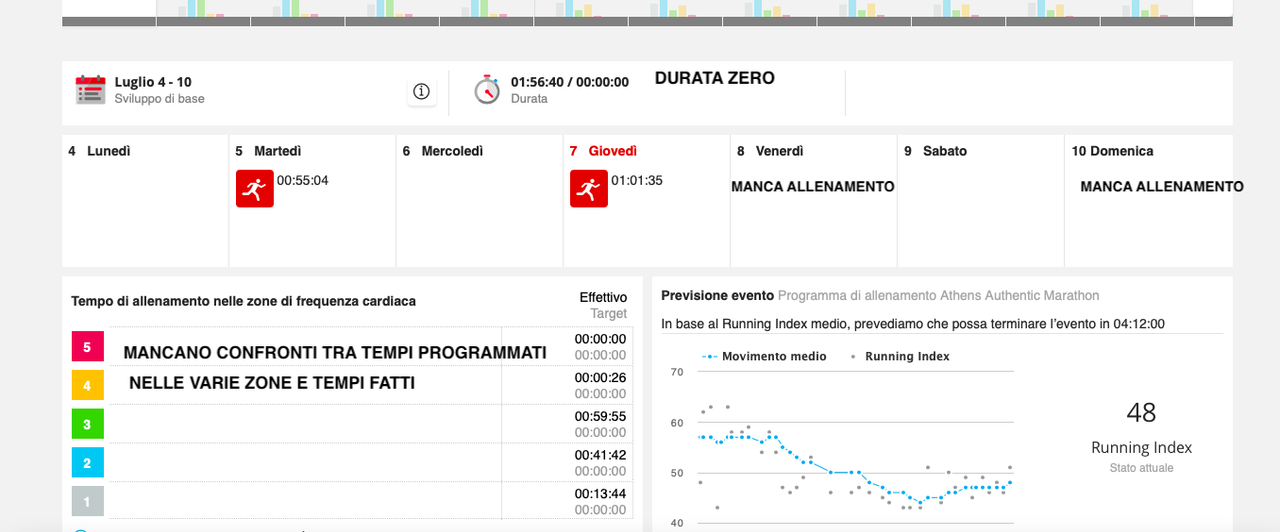The image size is (1280, 532).
Task: Open the info icon beside Luglio 4 - 10
Action: 421,92
